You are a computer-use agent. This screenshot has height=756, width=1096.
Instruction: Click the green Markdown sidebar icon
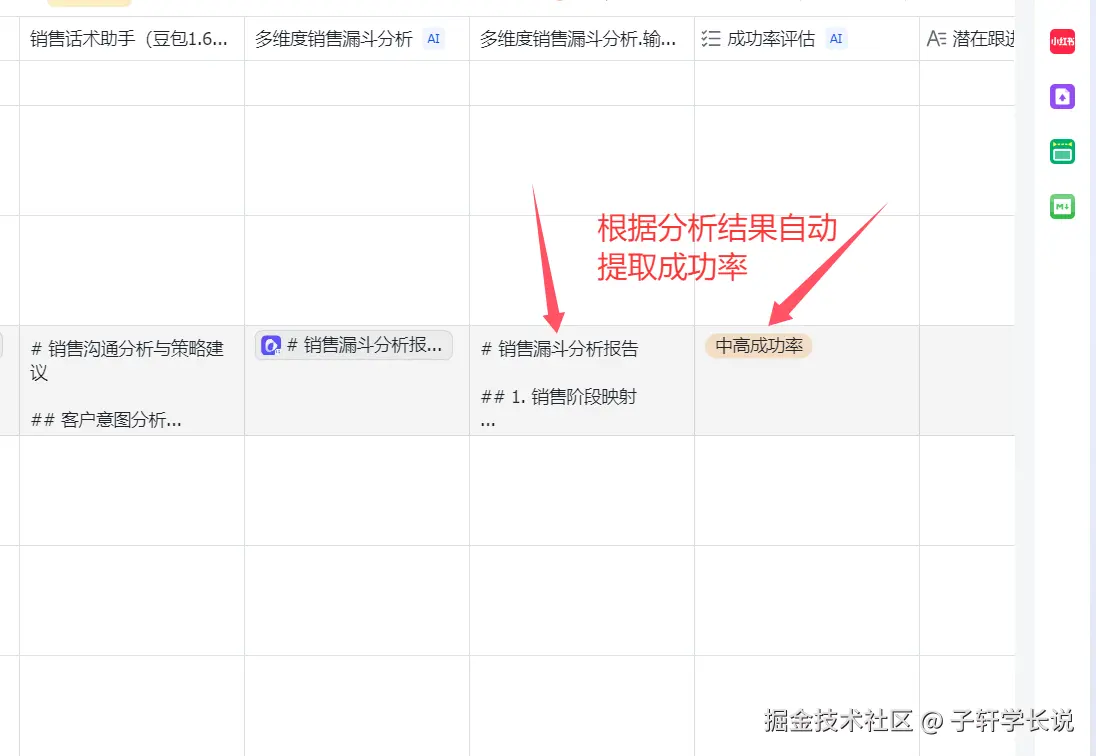click(1062, 207)
